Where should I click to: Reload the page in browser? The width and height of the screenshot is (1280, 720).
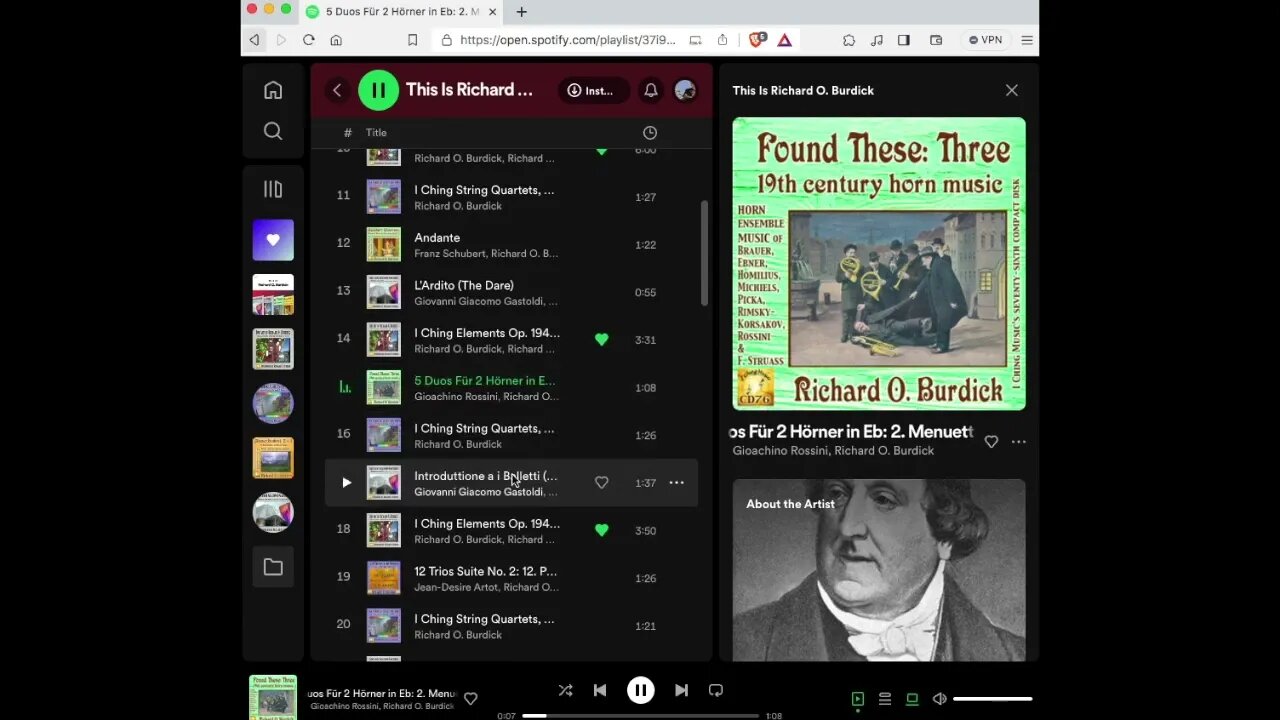[308, 40]
